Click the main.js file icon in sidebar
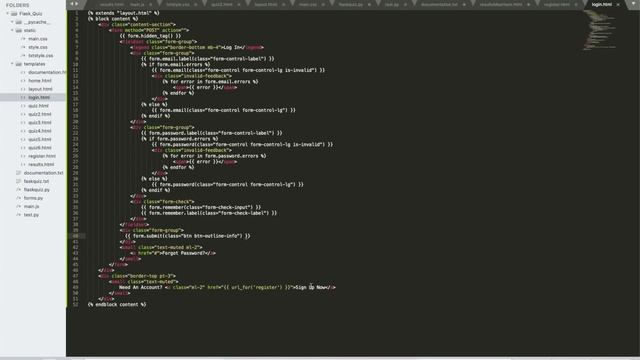The height and width of the screenshot is (360, 640). click(18, 207)
